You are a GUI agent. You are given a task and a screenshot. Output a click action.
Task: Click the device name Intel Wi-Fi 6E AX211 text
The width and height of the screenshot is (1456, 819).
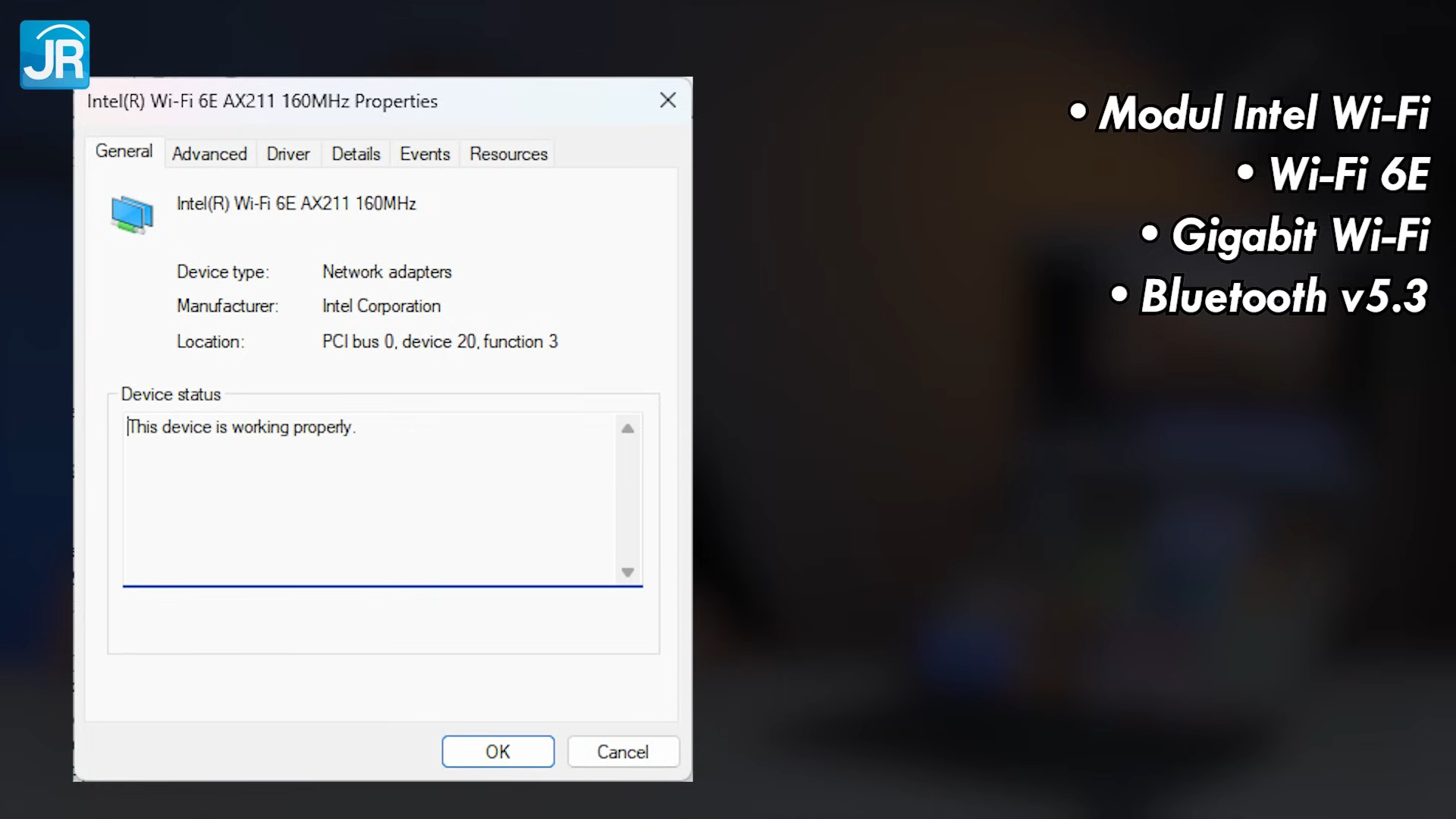tap(296, 203)
